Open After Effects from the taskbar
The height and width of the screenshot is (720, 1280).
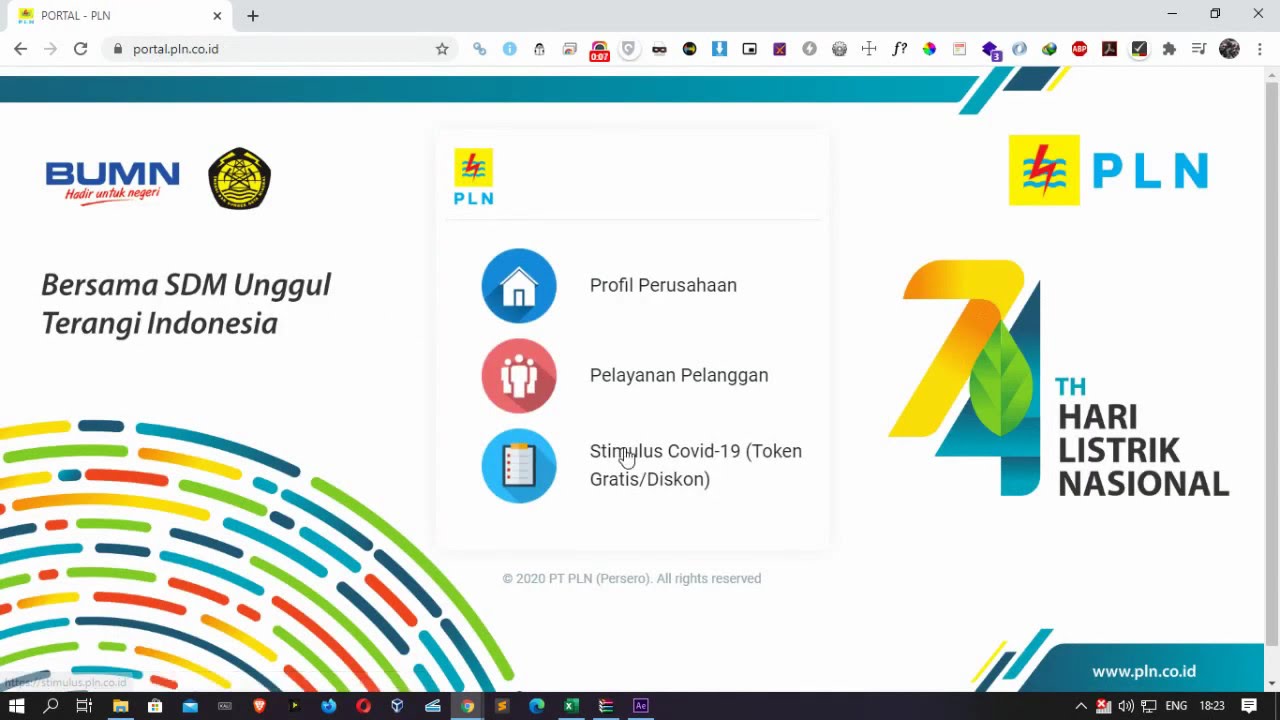click(641, 706)
